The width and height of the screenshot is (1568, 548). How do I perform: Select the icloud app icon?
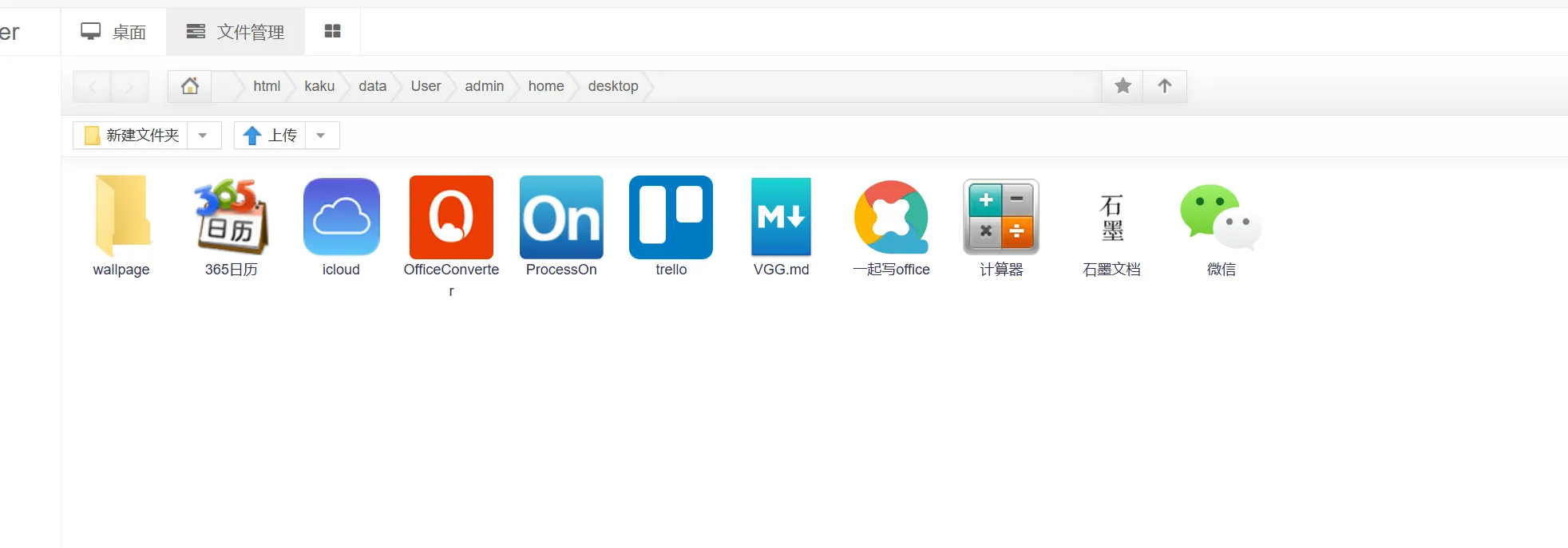341,217
